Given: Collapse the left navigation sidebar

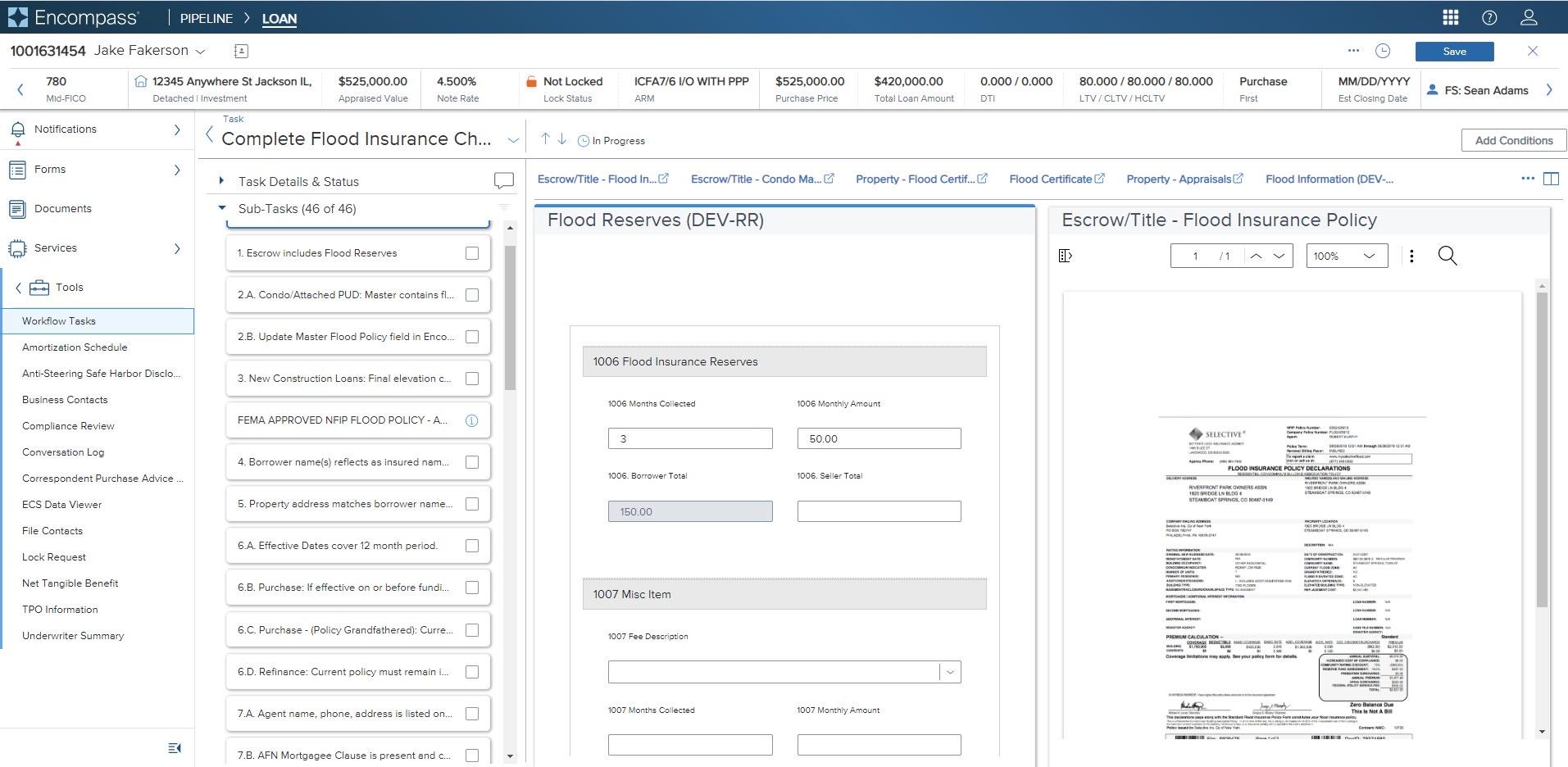Looking at the screenshot, I should pyautogui.click(x=175, y=748).
